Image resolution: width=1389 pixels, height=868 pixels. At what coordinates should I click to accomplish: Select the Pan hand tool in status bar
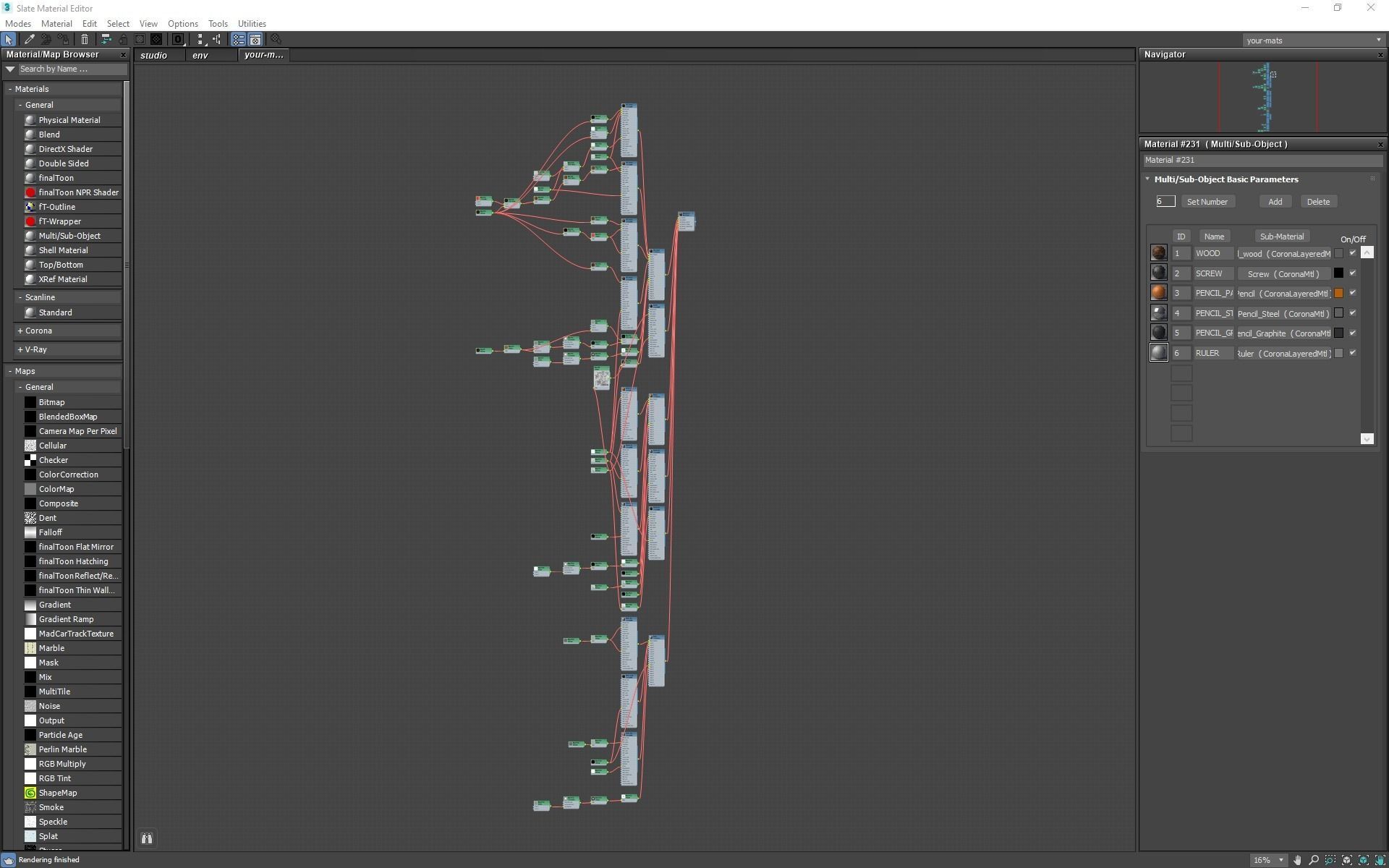click(1297, 860)
